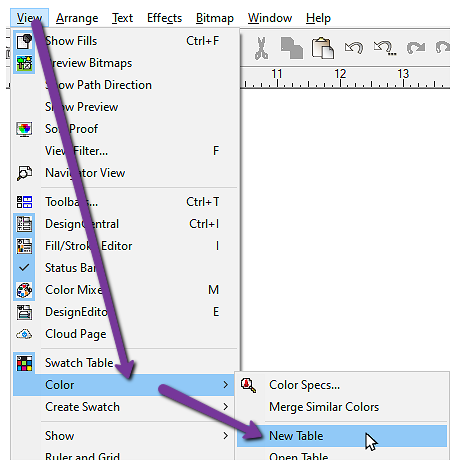Click the Copy icon in toolbar
454x465 pixels.
point(292,48)
